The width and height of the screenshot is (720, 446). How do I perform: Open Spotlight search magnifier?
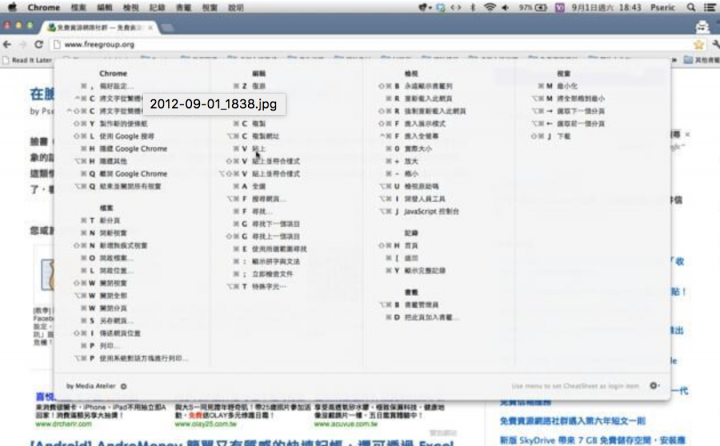pyautogui.click(x=691, y=7)
